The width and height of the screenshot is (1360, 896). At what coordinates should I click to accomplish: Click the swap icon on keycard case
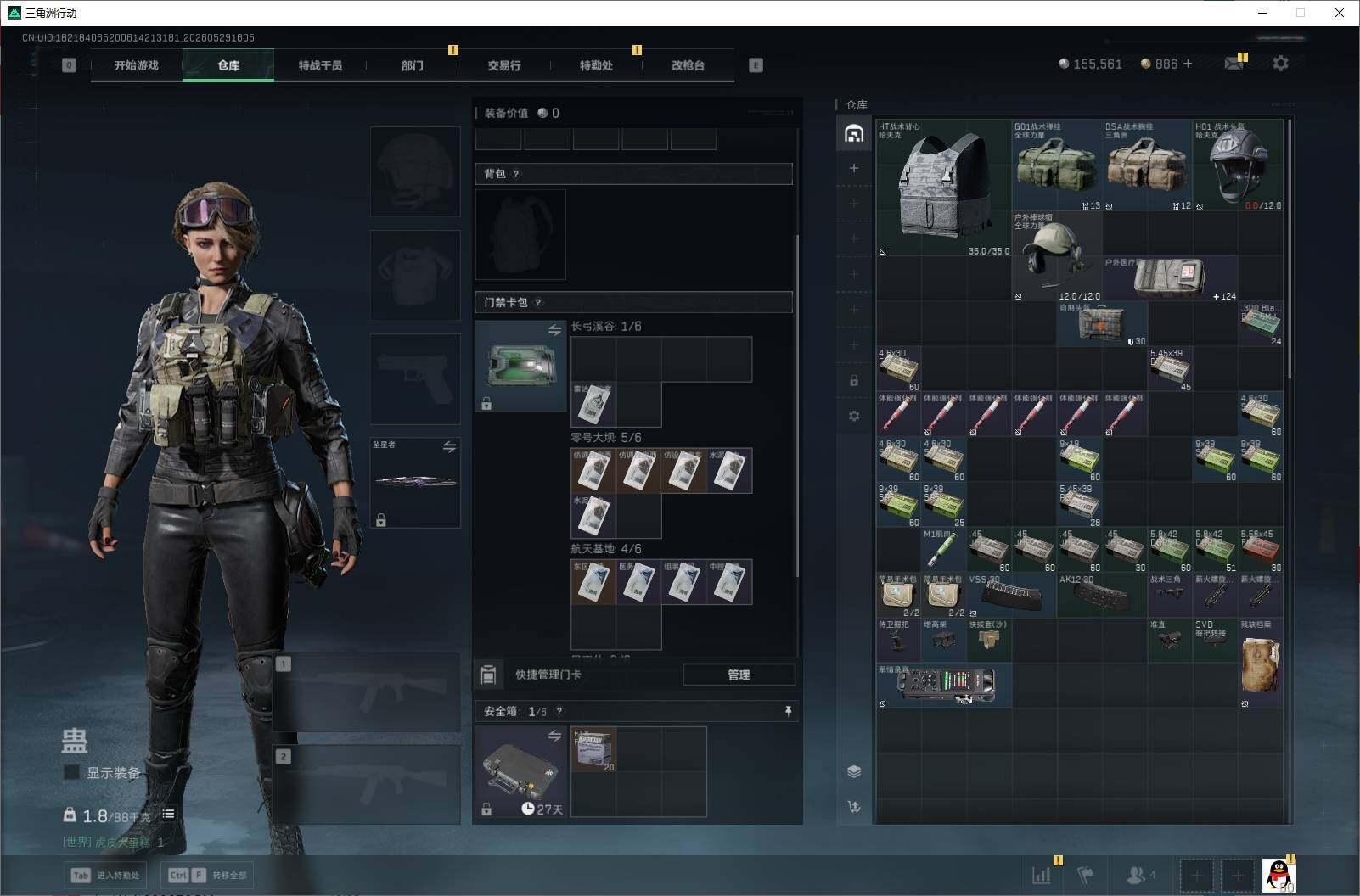554,330
